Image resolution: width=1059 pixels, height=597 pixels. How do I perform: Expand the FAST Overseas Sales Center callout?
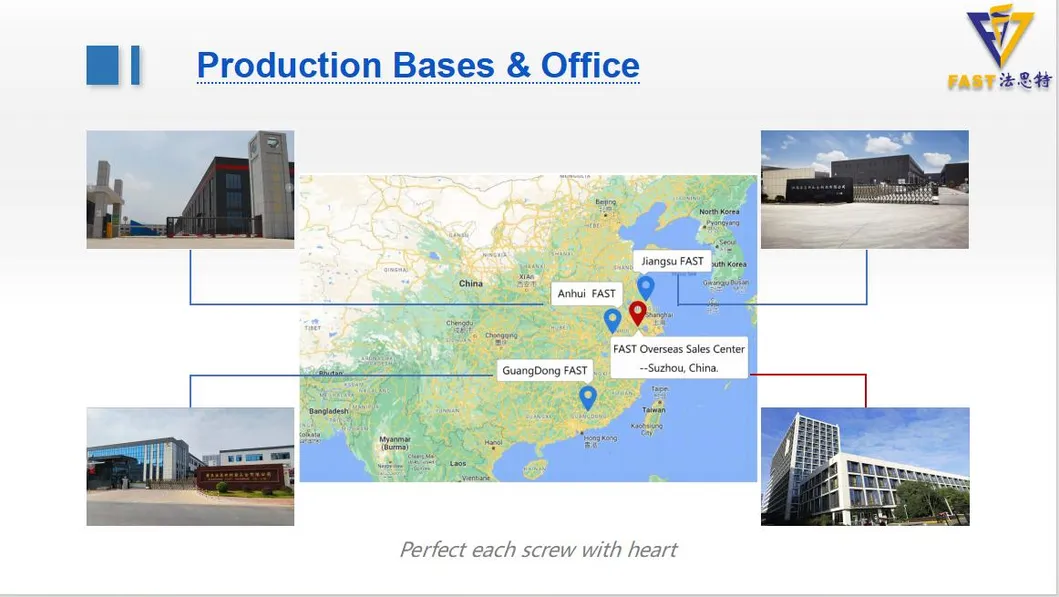click(x=678, y=356)
